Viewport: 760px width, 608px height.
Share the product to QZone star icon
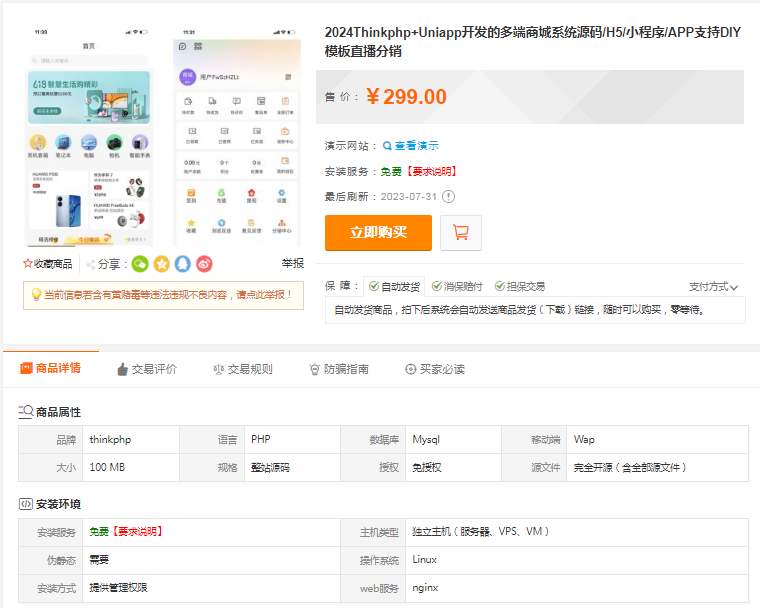pos(161,264)
